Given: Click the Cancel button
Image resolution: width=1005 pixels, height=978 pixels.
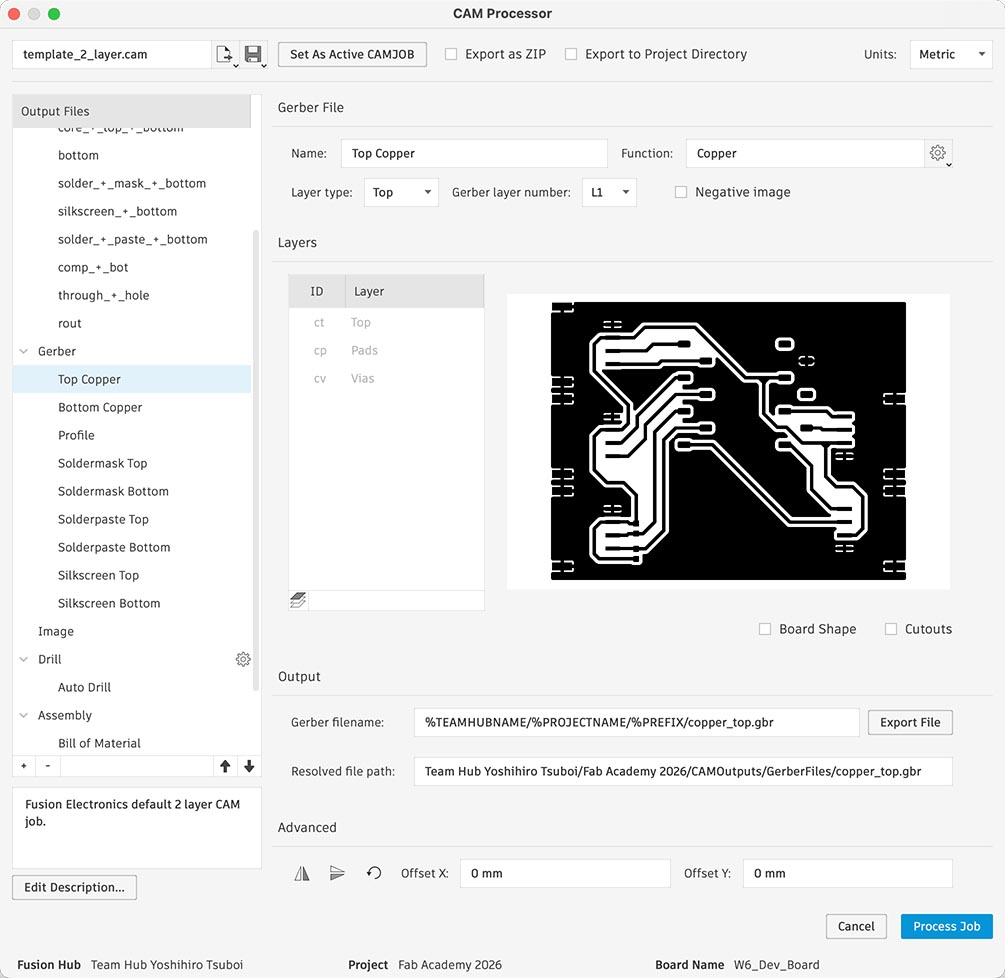Looking at the screenshot, I should (x=856, y=926).
